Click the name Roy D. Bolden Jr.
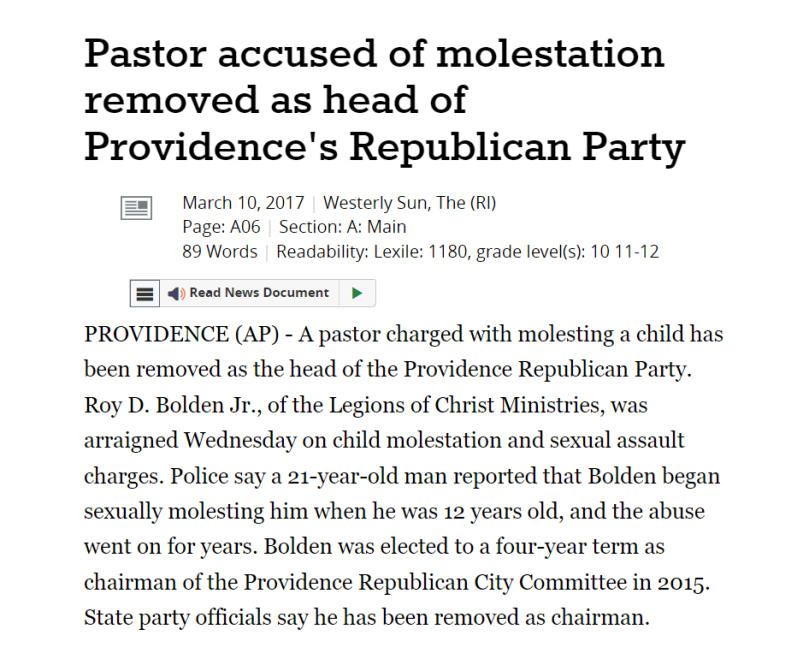Screen dimensions: 809x647 173,405
